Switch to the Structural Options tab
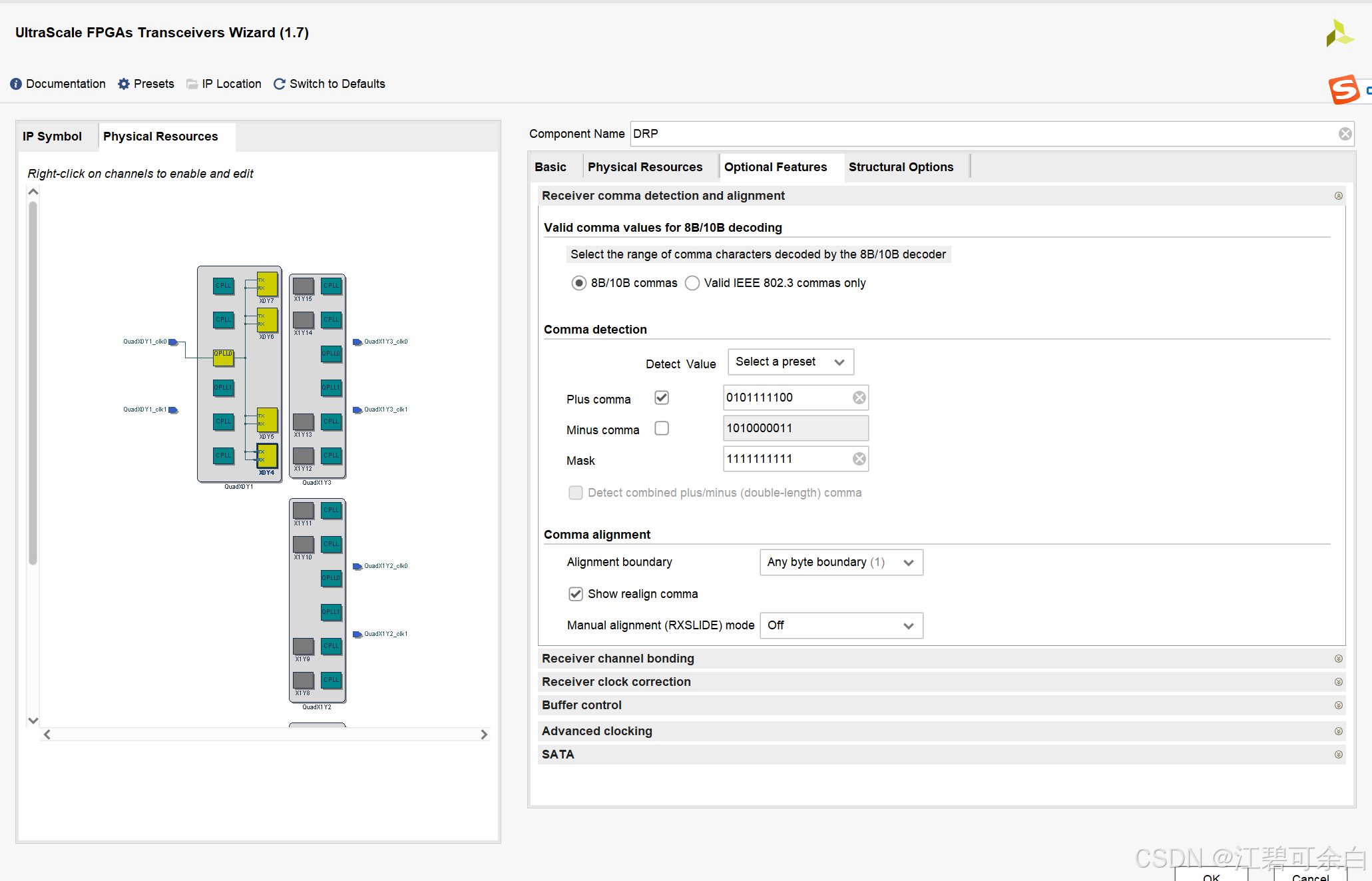This screenshot has width=1372, height=881. tap(901, 167)
